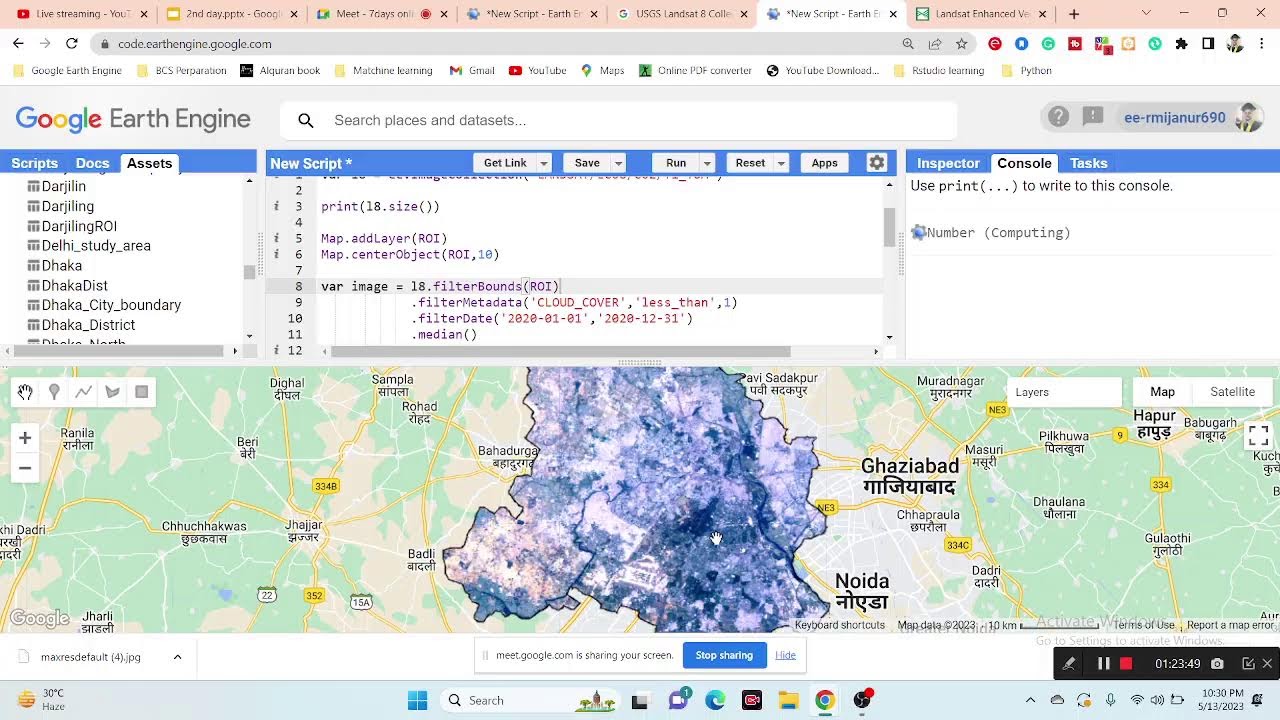Select the draw polygon shape tool
Screen dimensions: 1280x720
pos(112,392)
